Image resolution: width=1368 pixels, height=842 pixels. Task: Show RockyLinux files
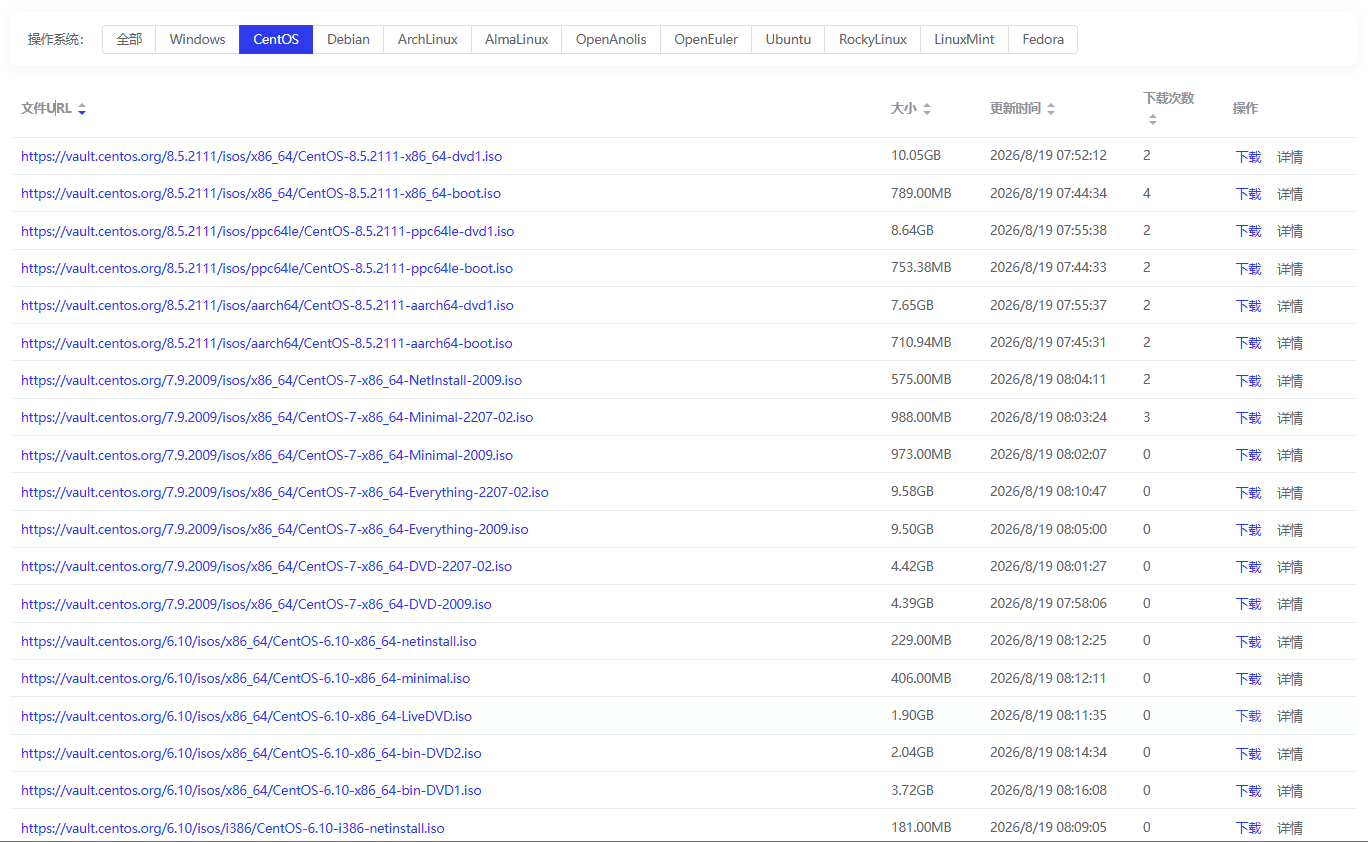873,40
